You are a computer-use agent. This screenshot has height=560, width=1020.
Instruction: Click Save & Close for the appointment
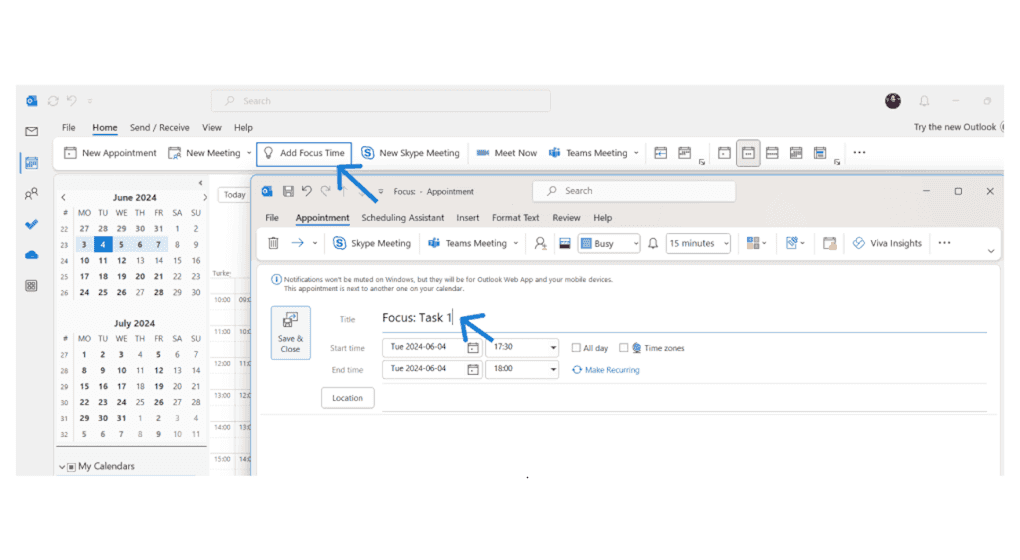(290, 331)
